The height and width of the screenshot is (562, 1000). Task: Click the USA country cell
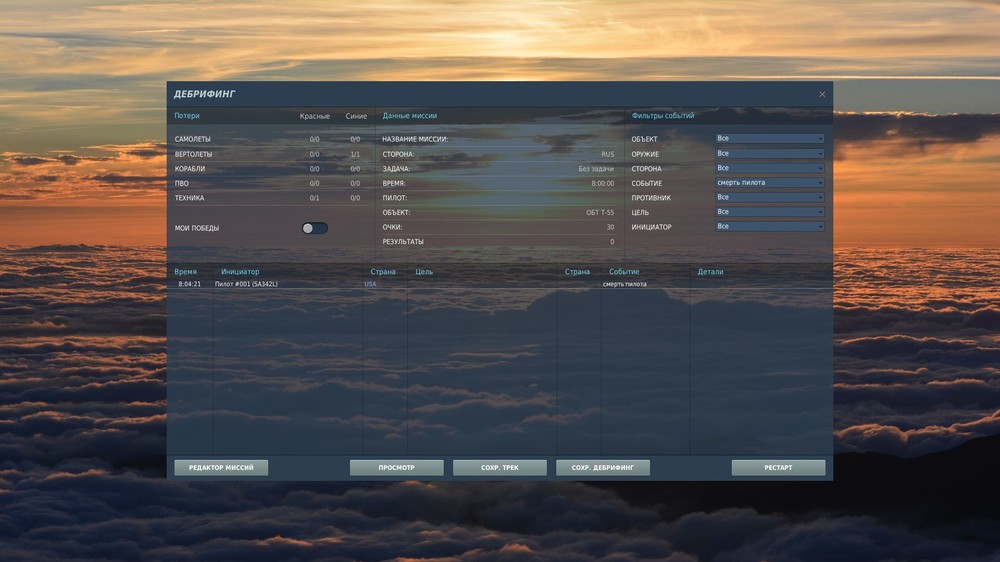(x=371, y=284)
